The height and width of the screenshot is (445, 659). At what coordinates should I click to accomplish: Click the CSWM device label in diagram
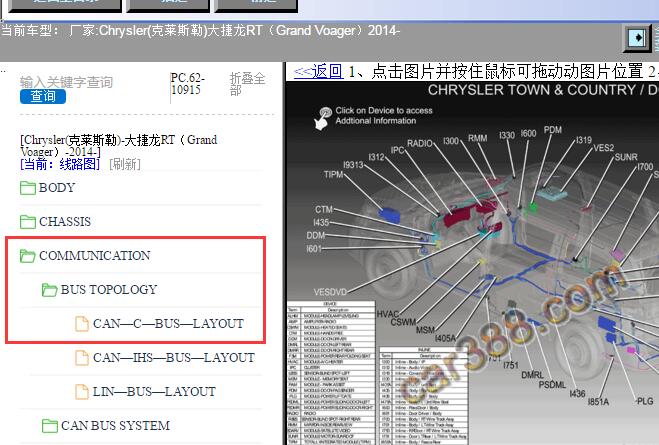[x=403, y=322]
